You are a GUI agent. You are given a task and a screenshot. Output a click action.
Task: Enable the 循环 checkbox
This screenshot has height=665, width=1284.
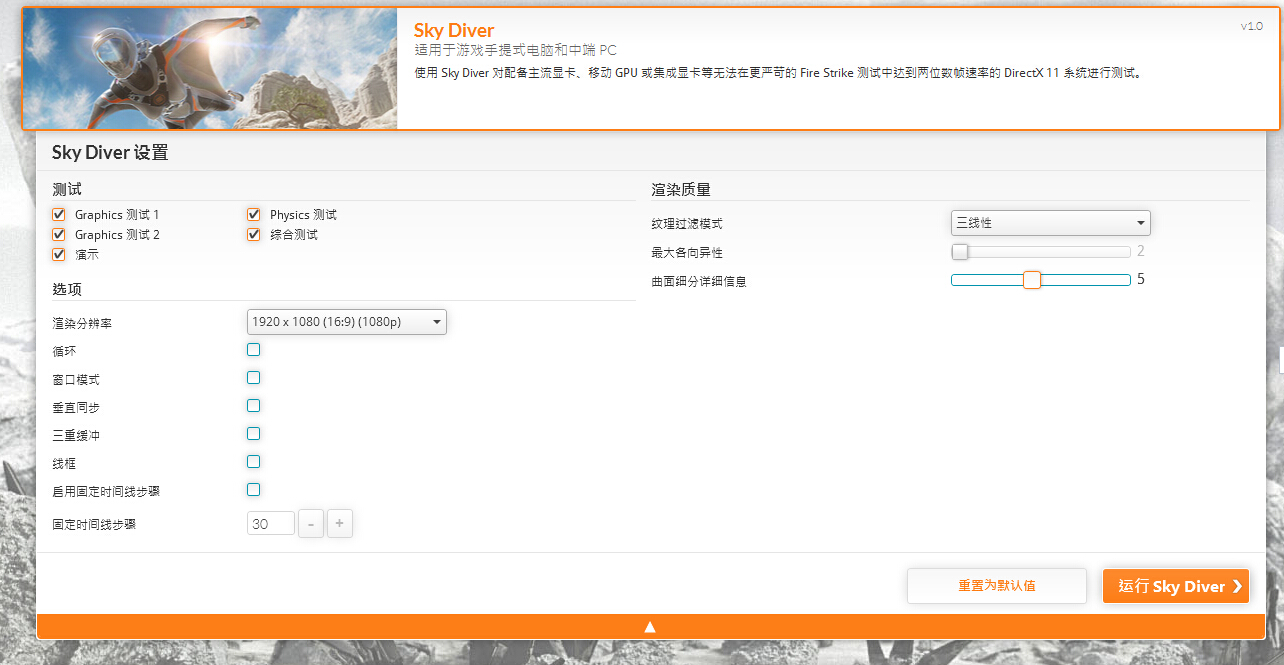click(x=254, y=350)
